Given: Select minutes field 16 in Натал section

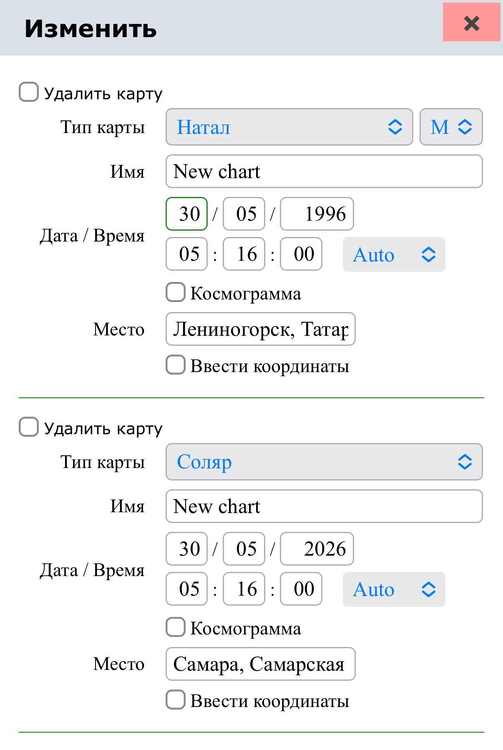Looking at the screenshot, I should 244,254.
